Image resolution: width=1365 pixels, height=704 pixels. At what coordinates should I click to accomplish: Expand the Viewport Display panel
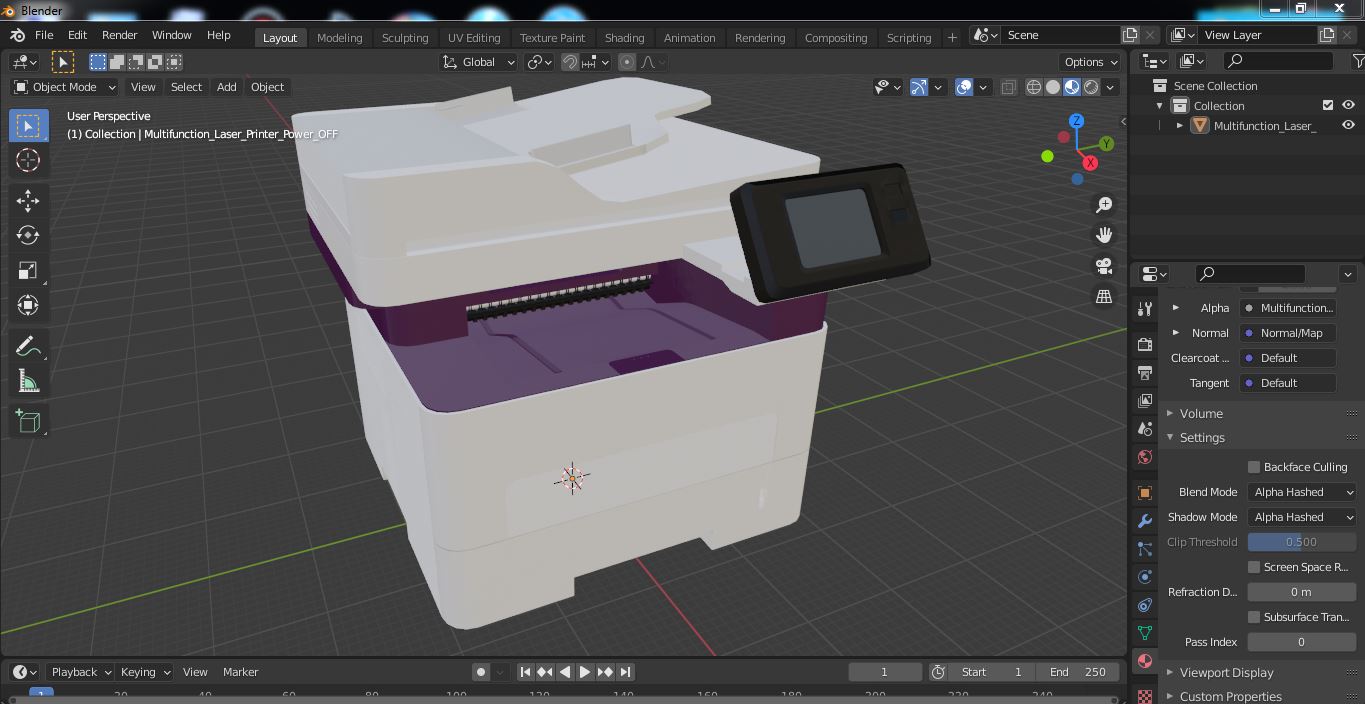(1226, 672)
